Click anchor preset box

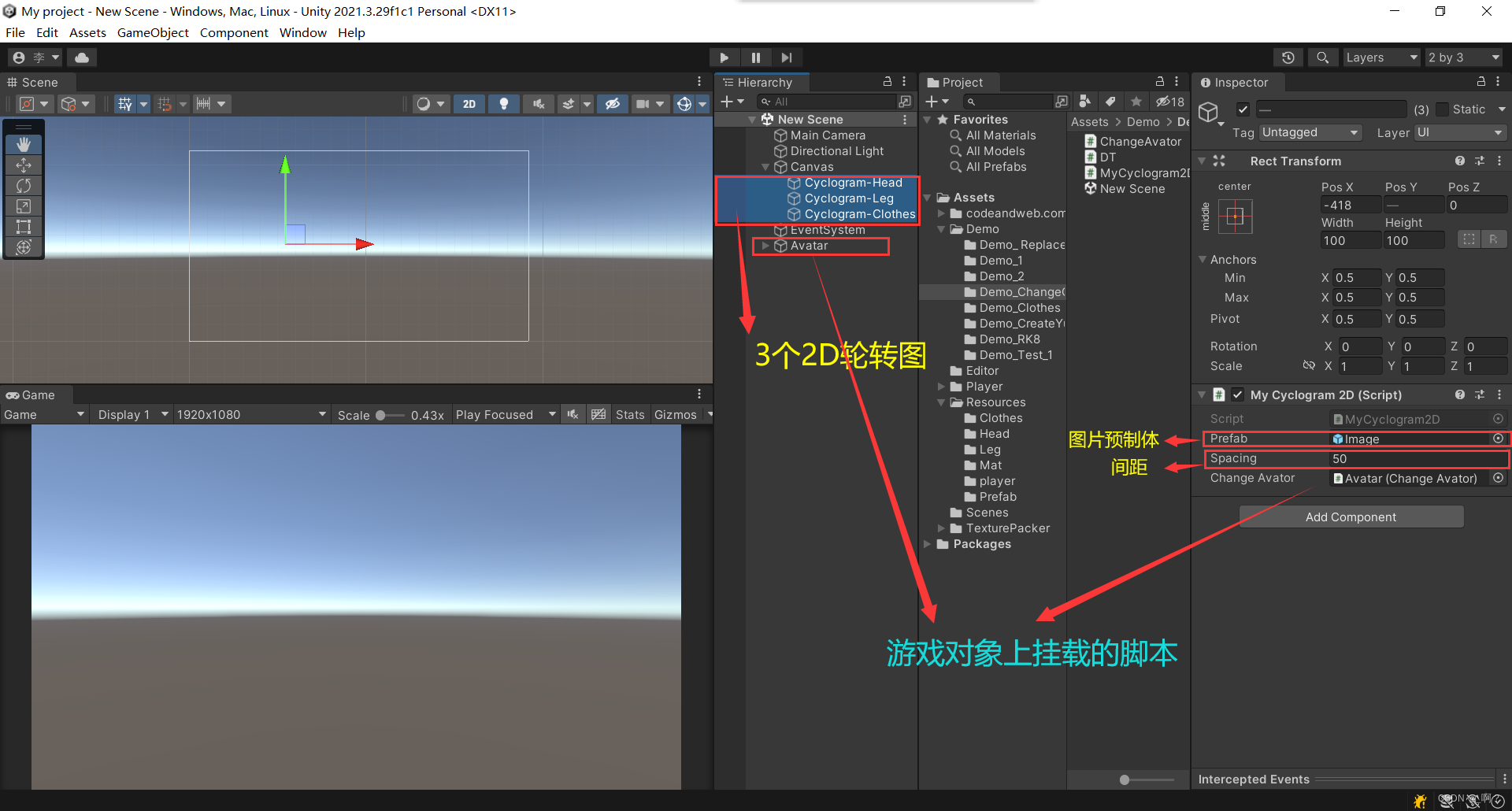1235,217
